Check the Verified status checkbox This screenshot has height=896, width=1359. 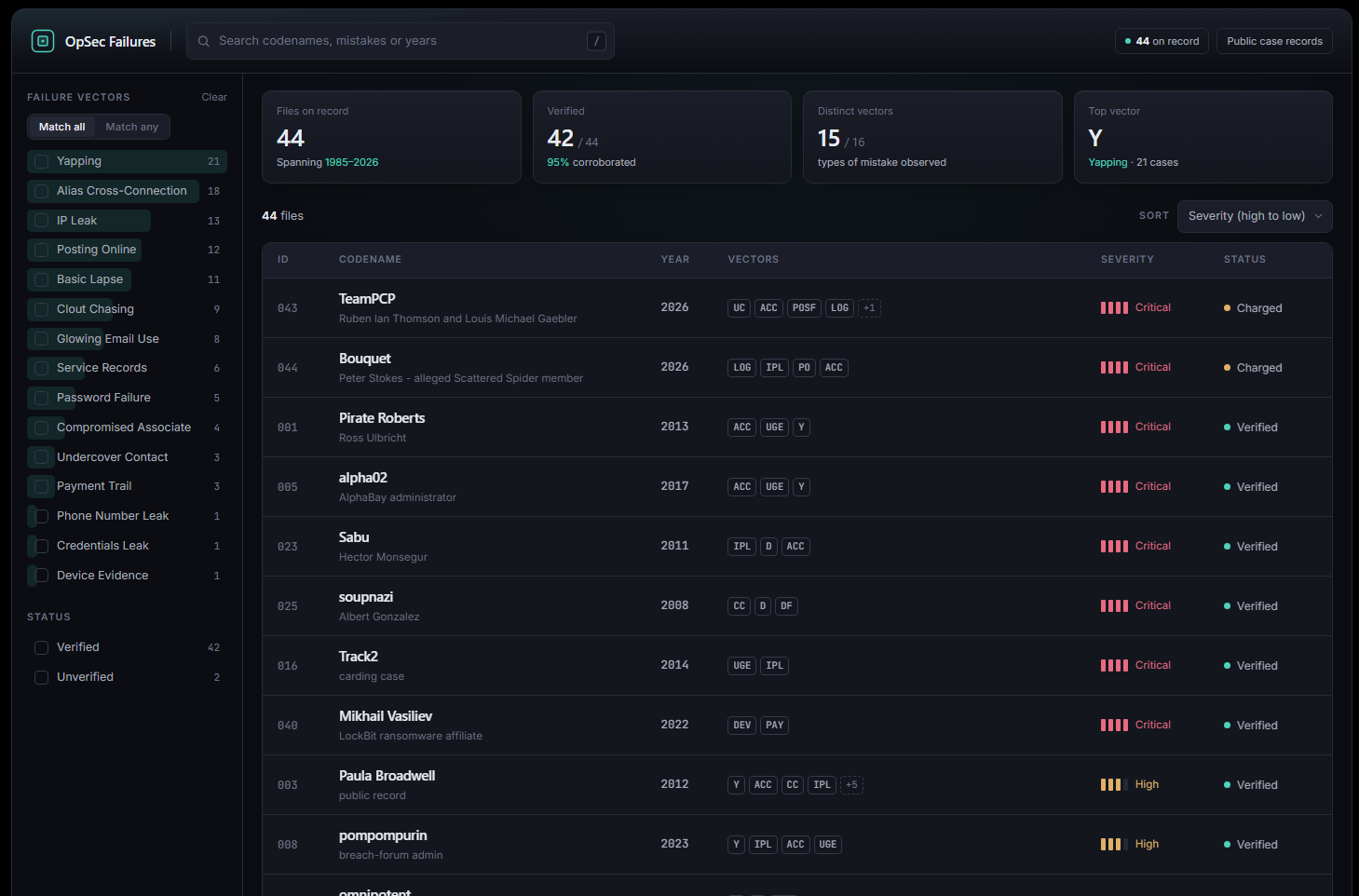(x=42, y=648)
